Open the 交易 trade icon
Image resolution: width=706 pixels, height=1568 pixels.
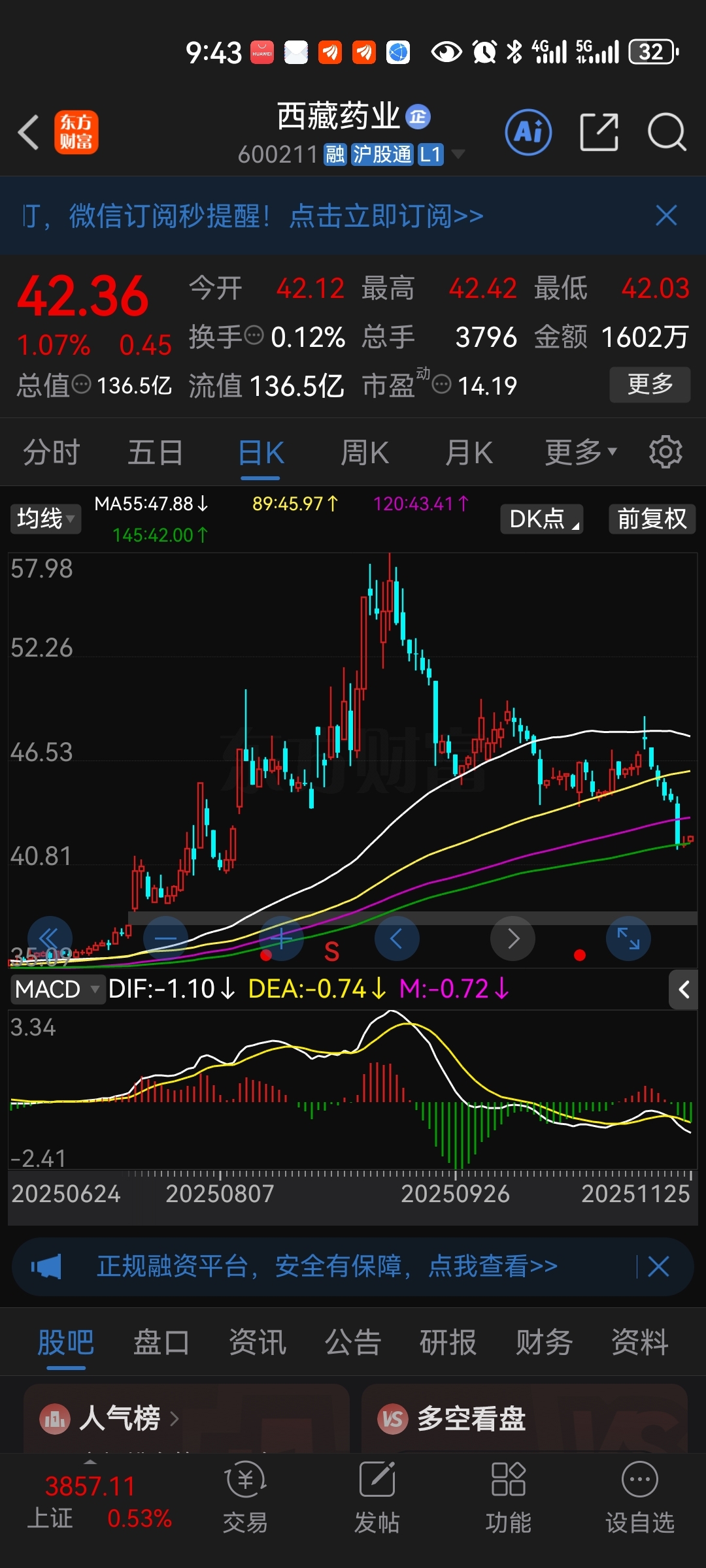coord(245,1498)
